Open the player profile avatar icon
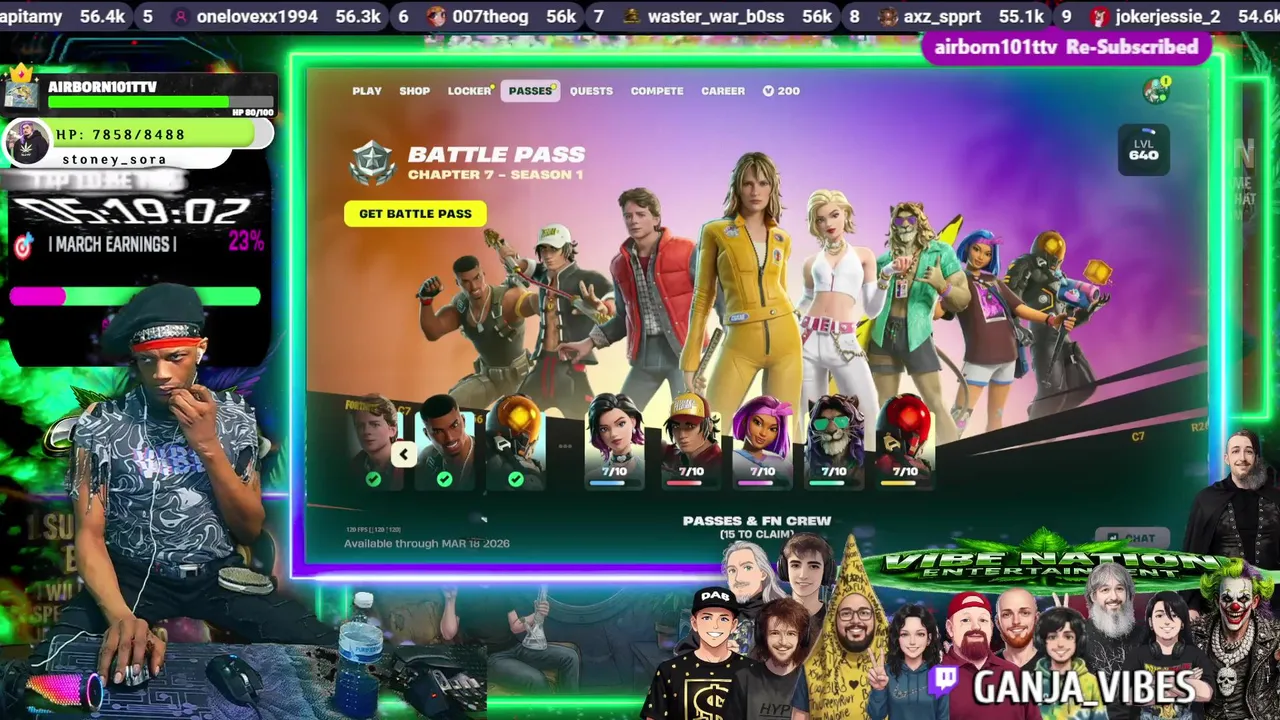Viewport: 1280px width, 720px height. (x=1156, y=90)
